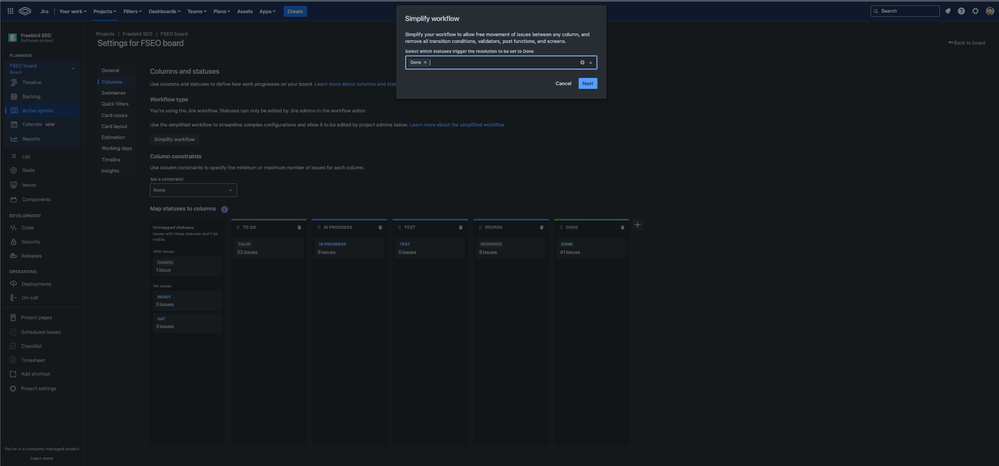The height and width of the screenshot is (466, 999).
Task: Click trash icon on IN PROGRESS column
Action: (x=380, y=227)
